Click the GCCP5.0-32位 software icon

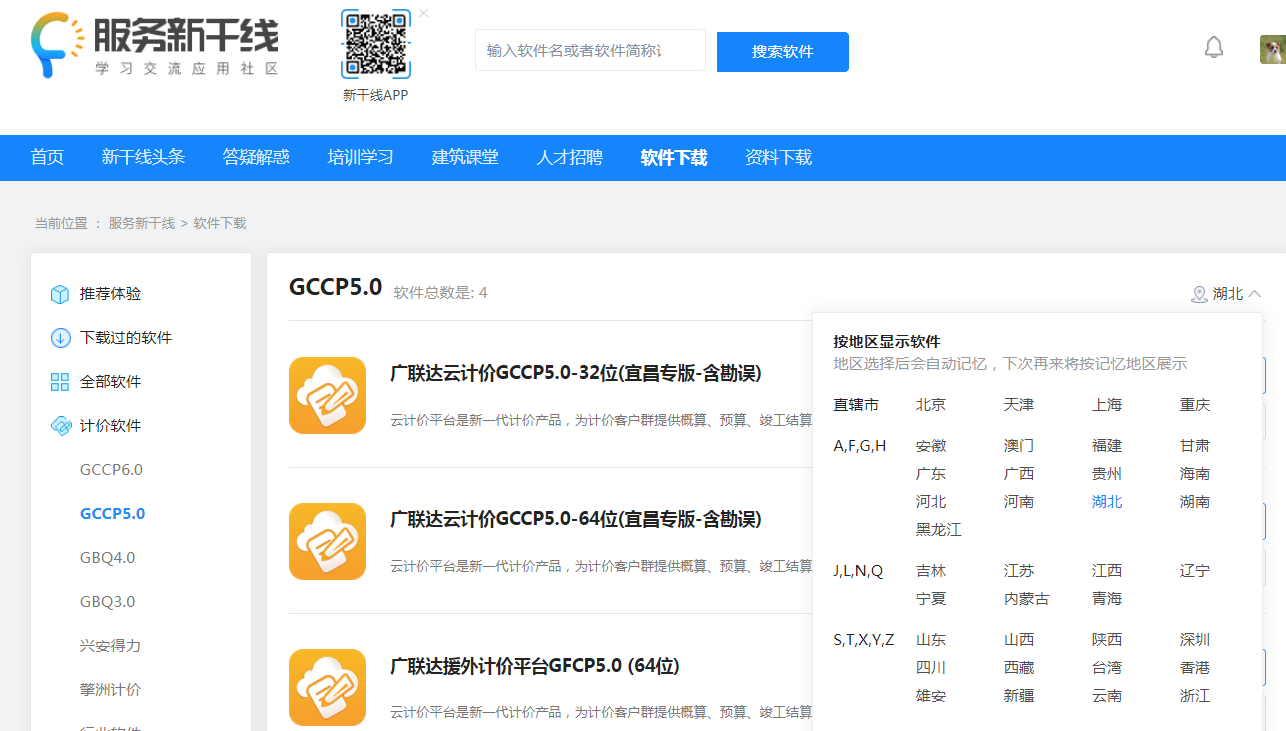[x=327, y=395]
